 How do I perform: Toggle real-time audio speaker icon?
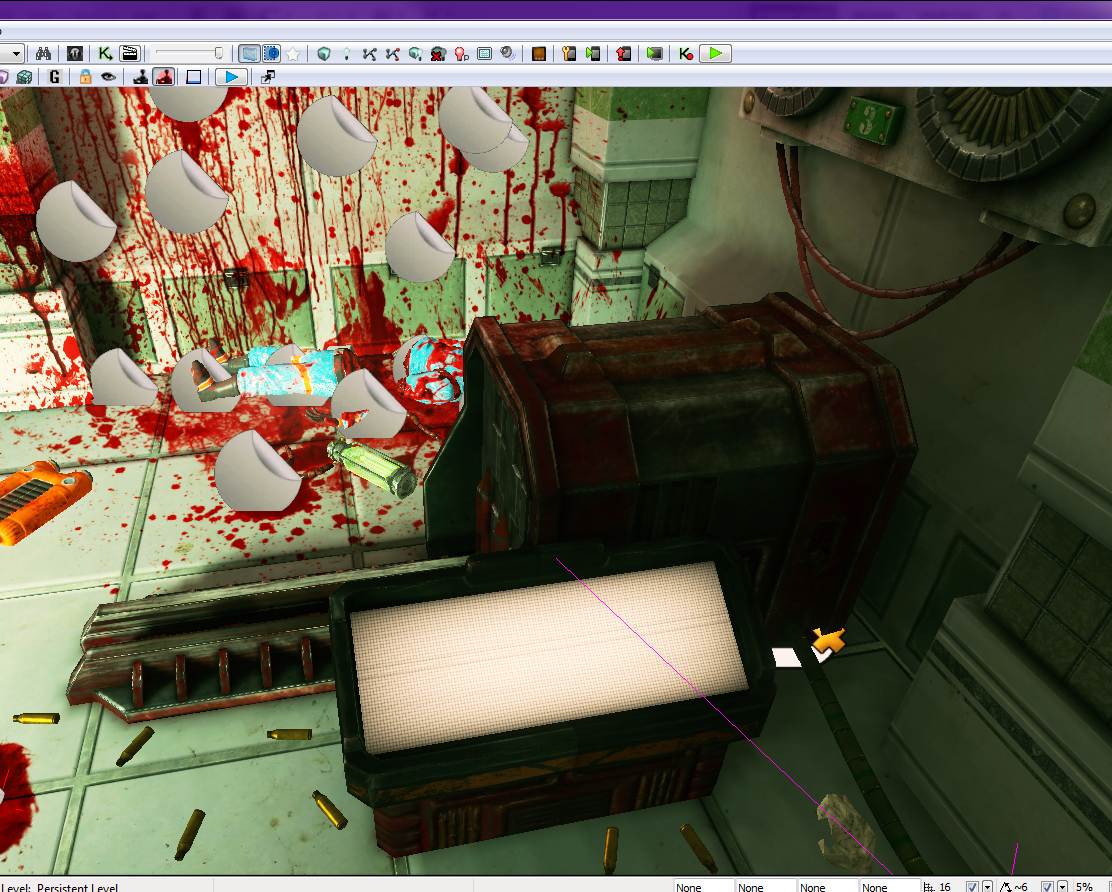508,54
